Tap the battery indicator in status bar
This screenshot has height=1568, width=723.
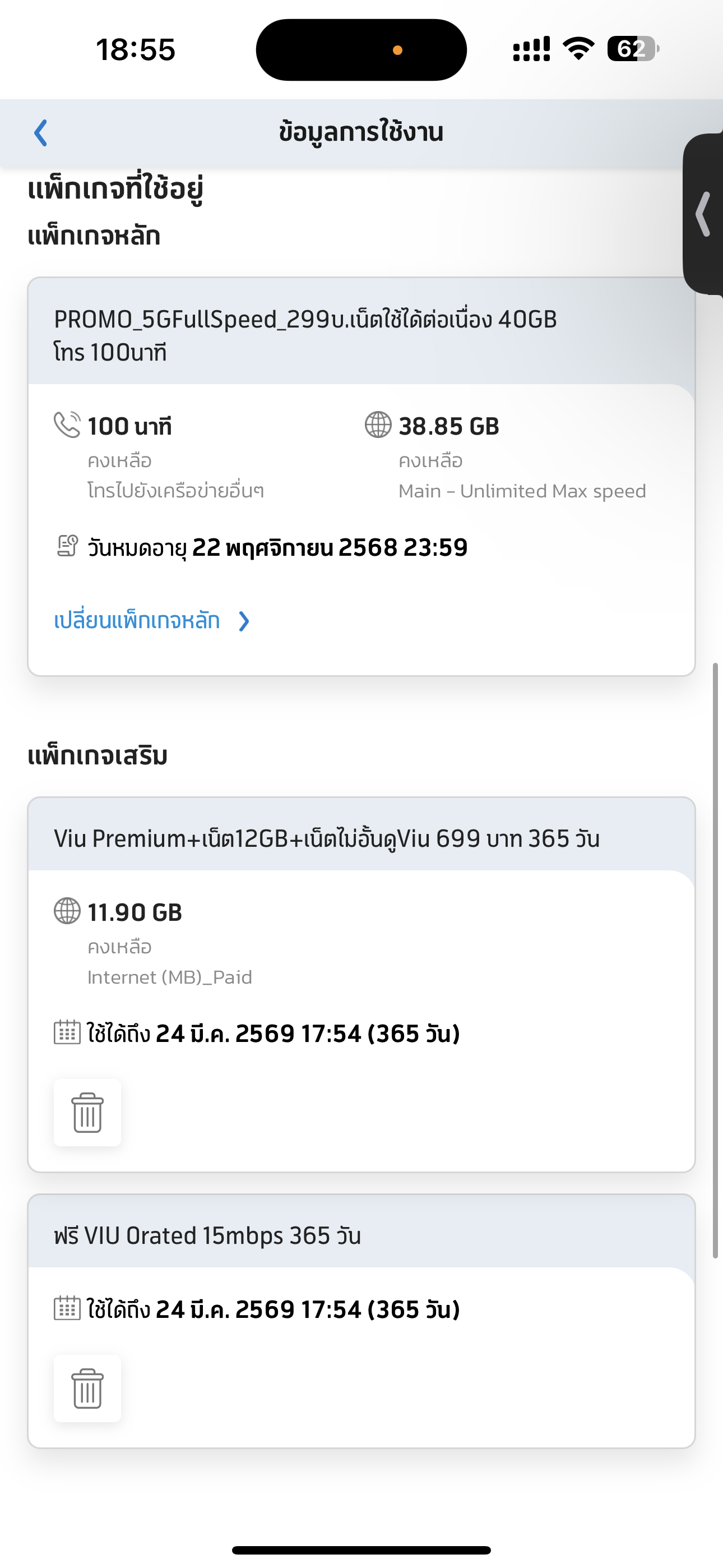coord(633,49)
